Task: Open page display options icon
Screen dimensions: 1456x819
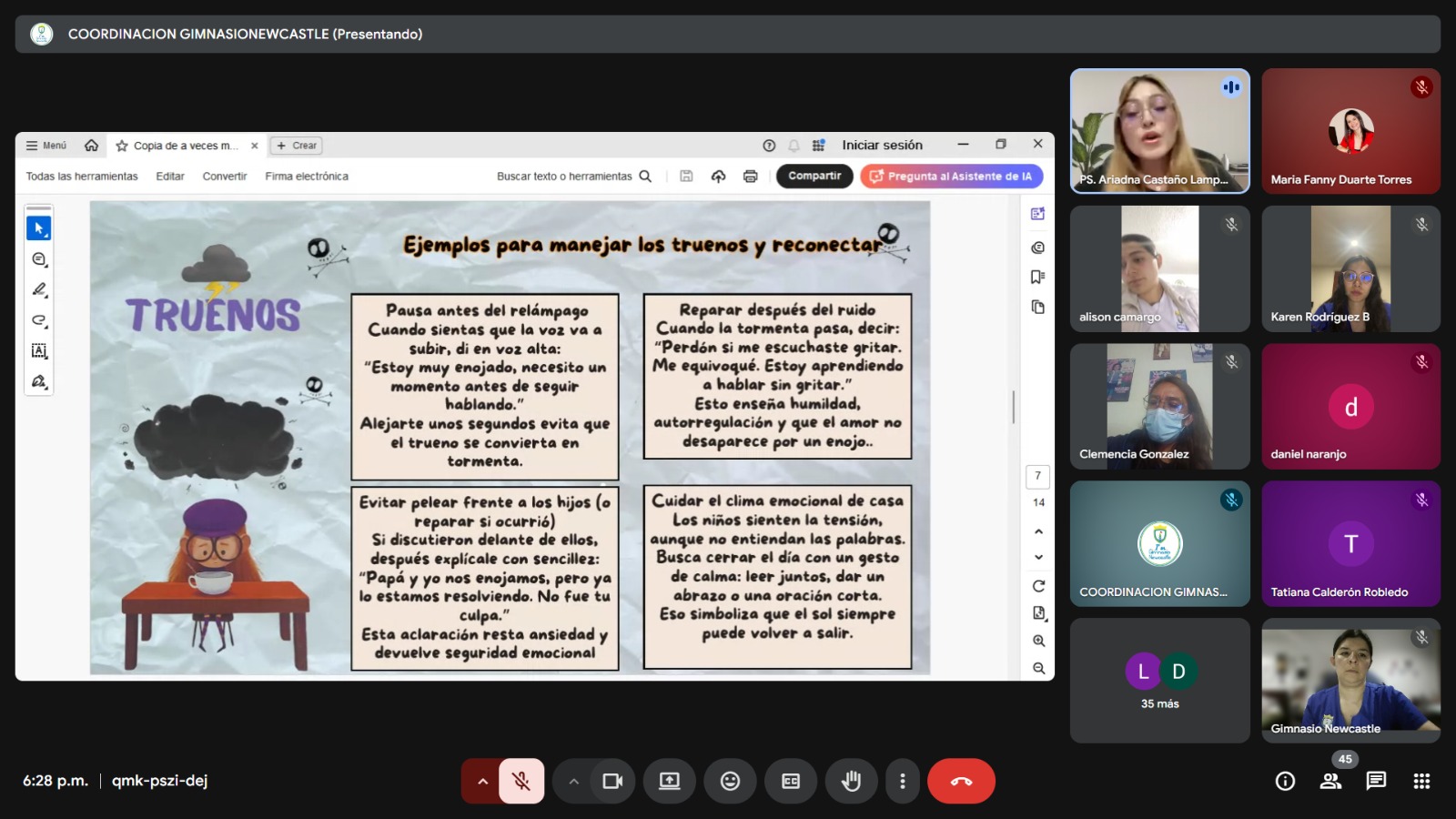Action: 1038,613
